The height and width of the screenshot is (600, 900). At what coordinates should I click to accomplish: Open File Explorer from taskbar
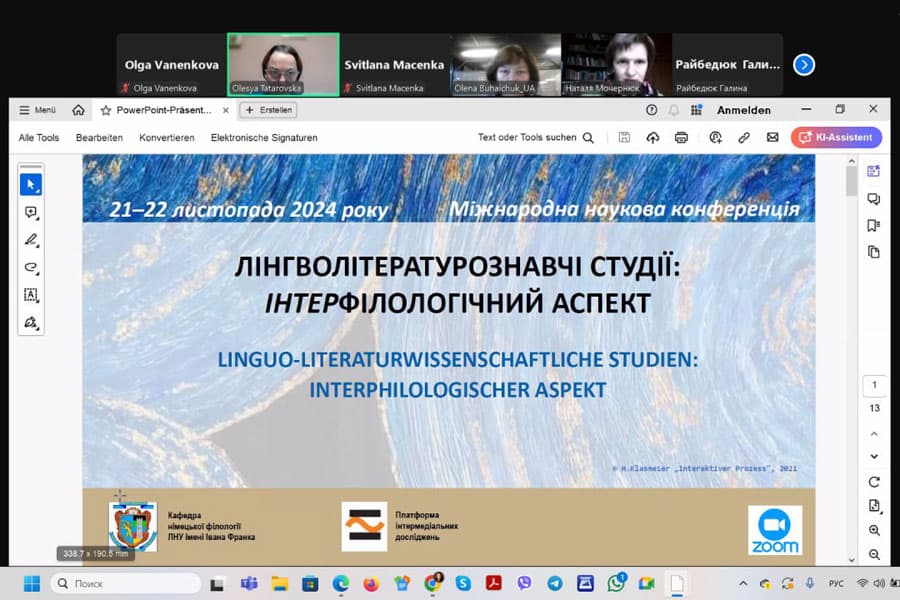click(280, 583)
